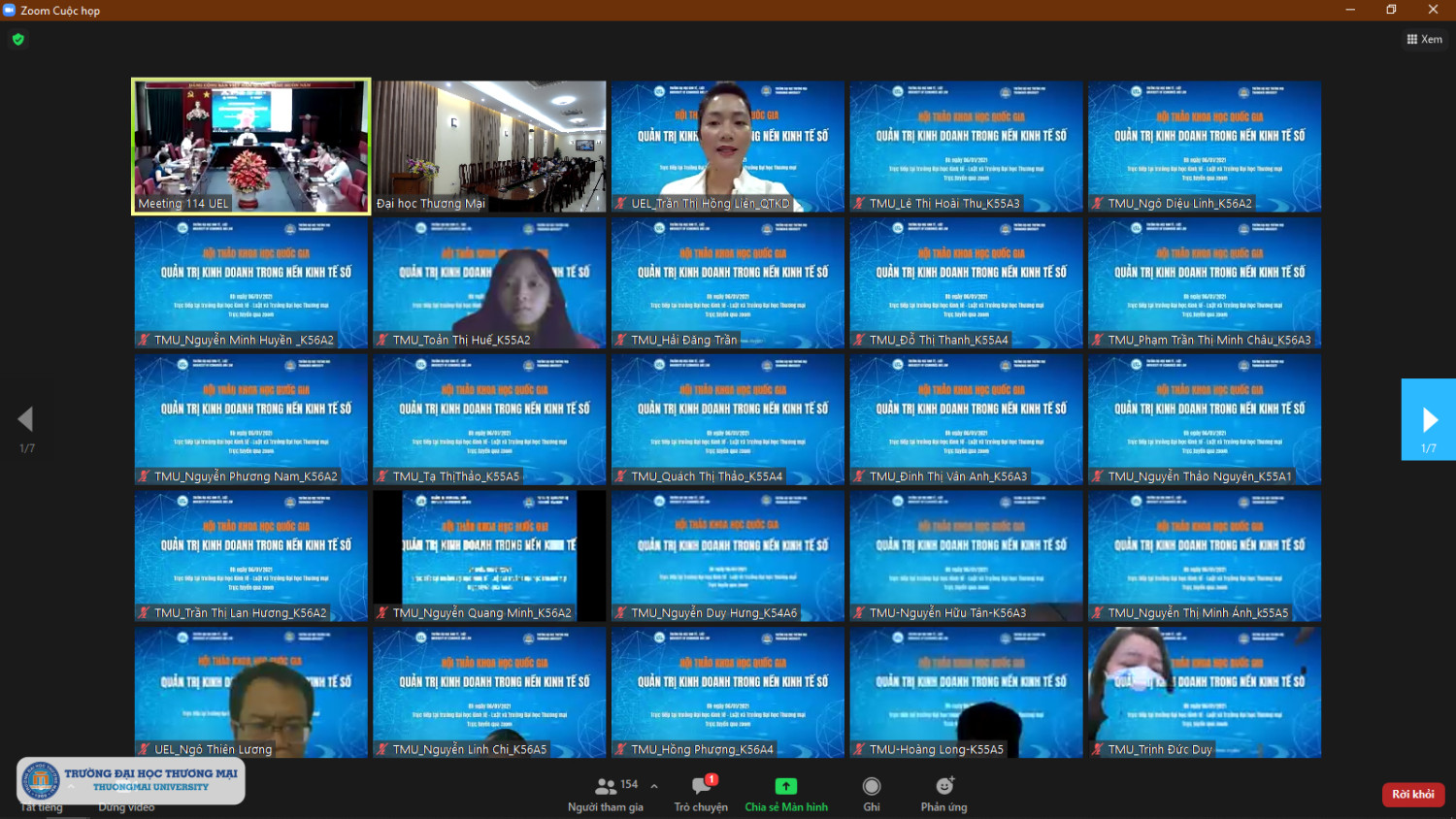Open the Participants panel (Người tham gia)
Image resolution: width=1456 pixels, height=819 pixels.
[x=606, y=793]
